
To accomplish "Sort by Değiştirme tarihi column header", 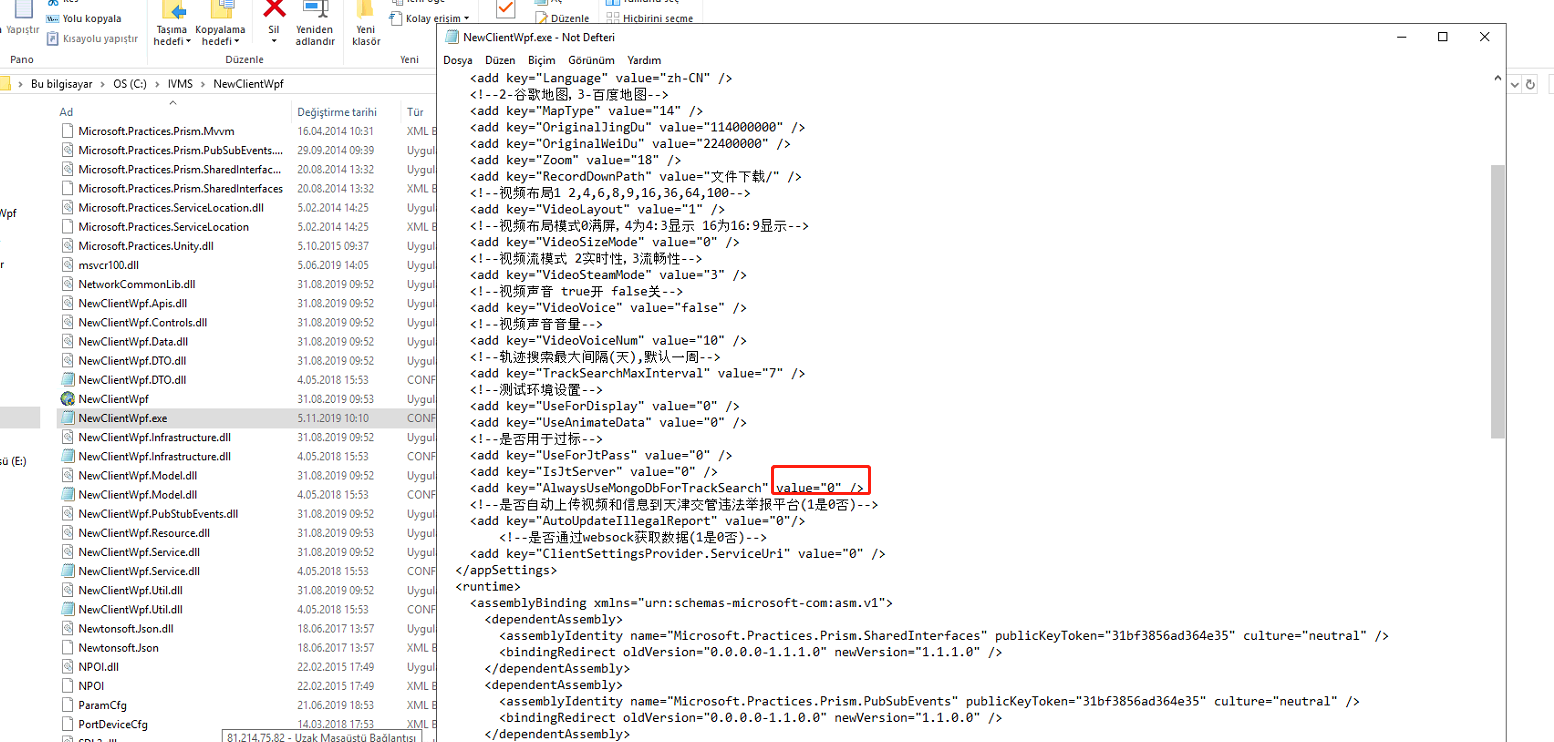I will coord(337,112).
